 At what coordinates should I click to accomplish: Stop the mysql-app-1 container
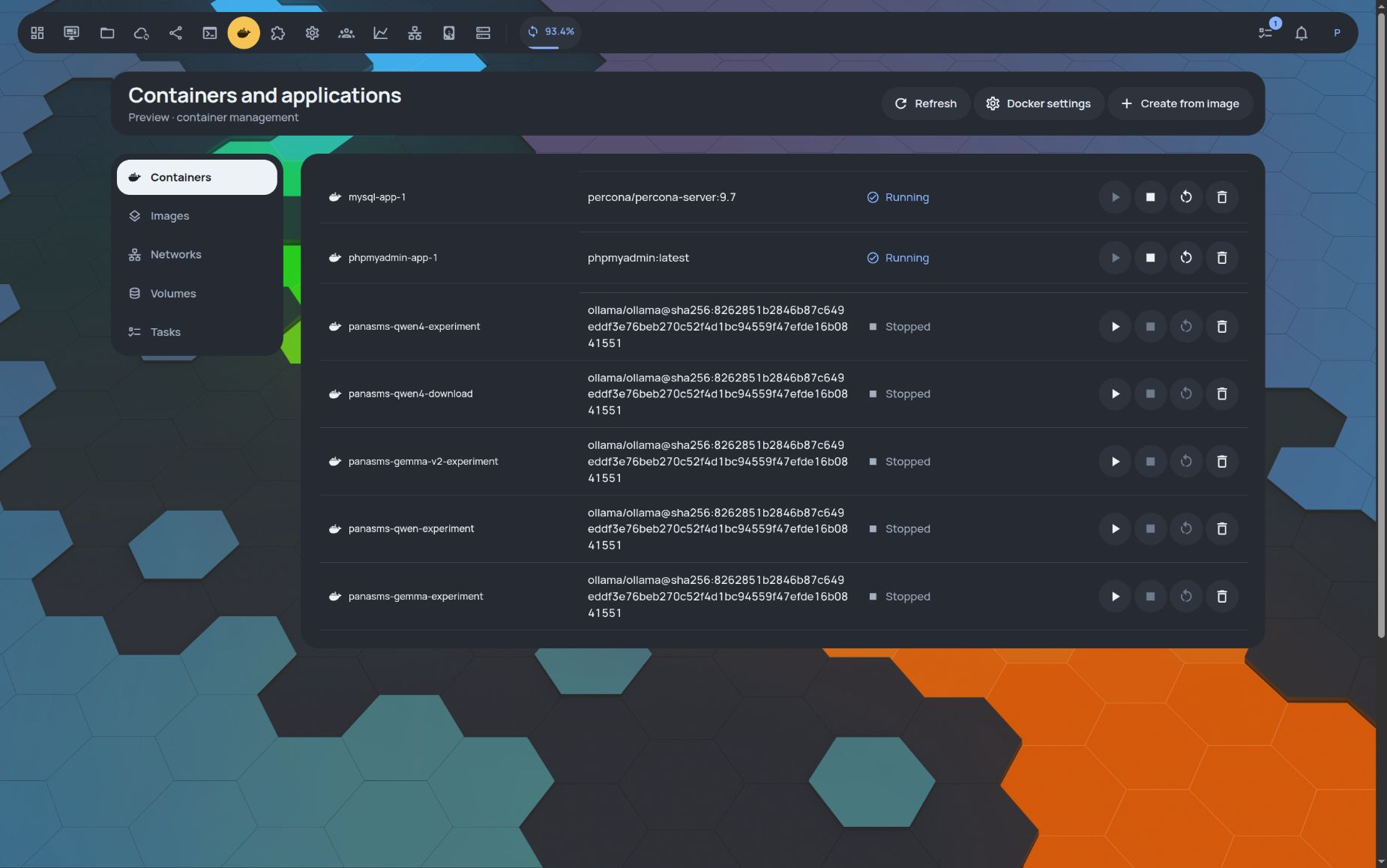pyautogui.click(x=1150, y=197)
